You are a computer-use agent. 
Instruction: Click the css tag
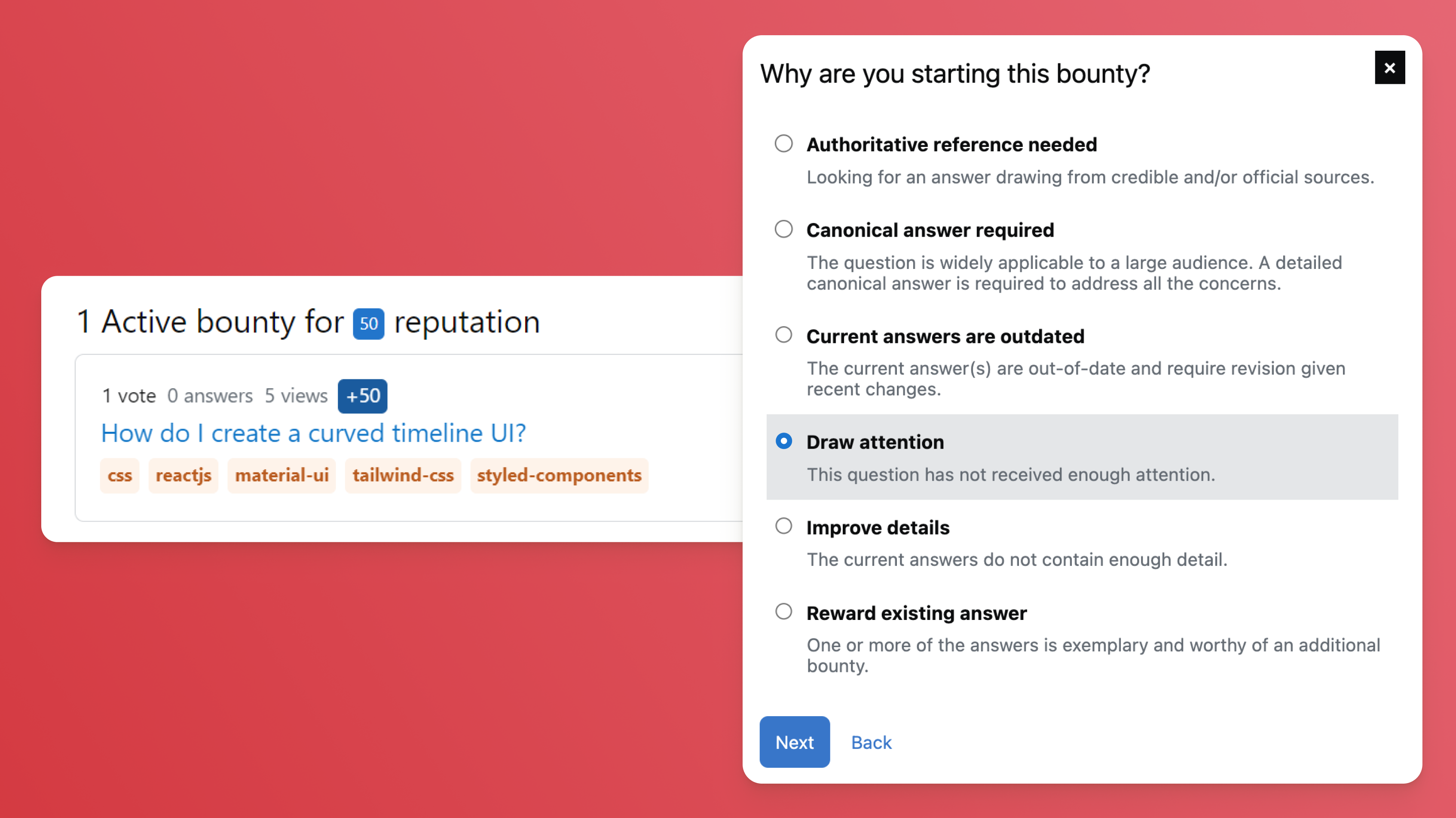tap(120, 476)
